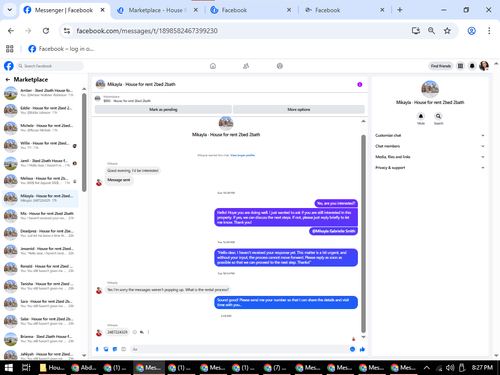Open Melissa's House for rent conversation
Screen dimensions: 500x375
[40, 181]
